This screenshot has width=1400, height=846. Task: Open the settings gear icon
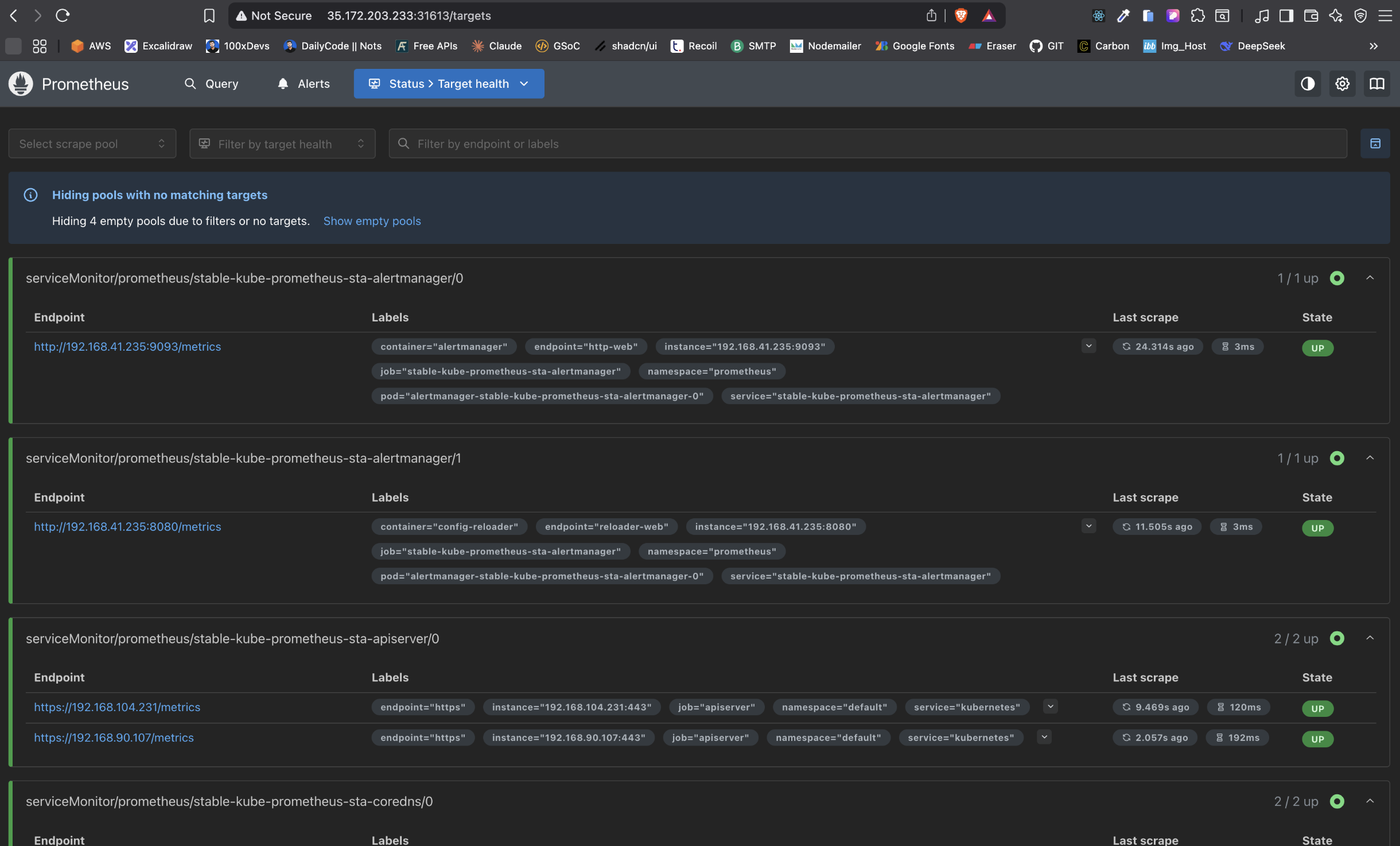[1342, 84]
